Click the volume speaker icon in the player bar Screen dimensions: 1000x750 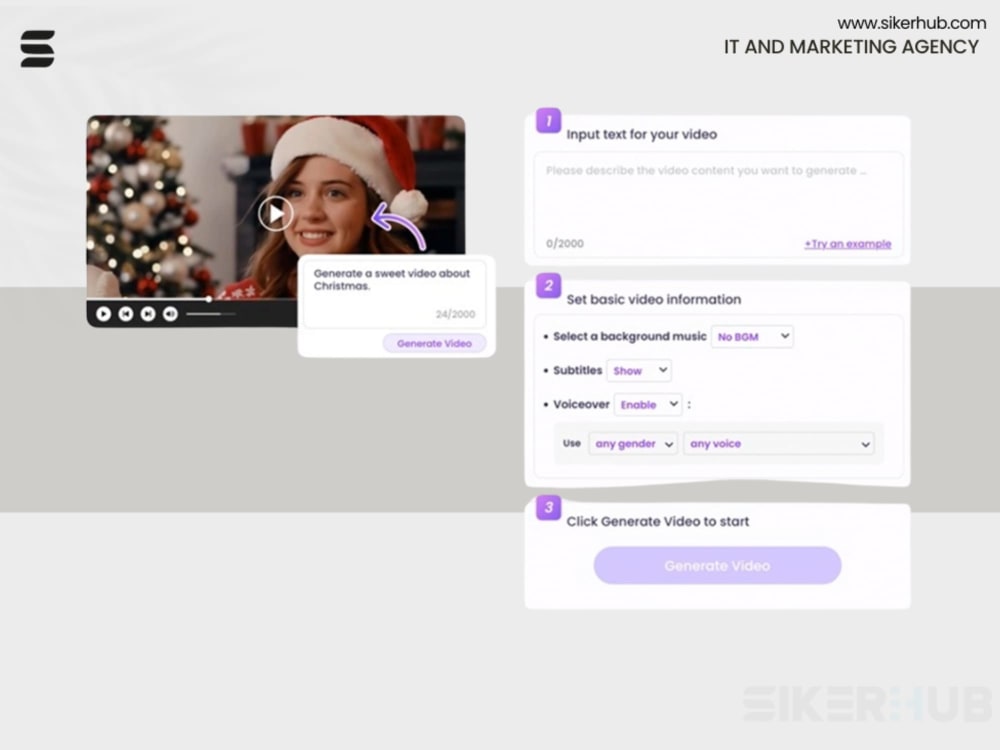(x=170, y=314)
